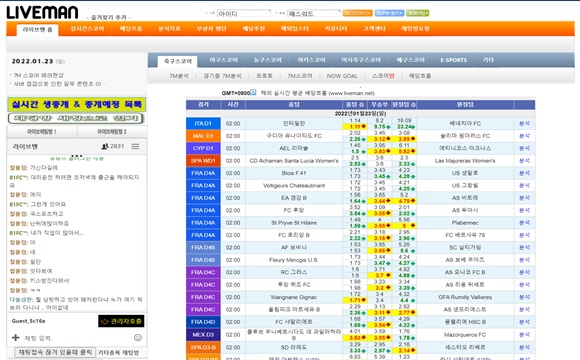Viewport: 580px width, 360px height.
Task: Switch to the 야구스코어 tab
Action: [x=223, y=60]
